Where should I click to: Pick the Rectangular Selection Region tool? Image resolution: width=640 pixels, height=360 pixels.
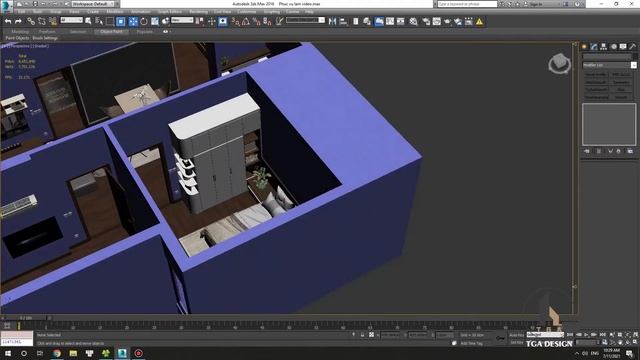click(110, 21)
